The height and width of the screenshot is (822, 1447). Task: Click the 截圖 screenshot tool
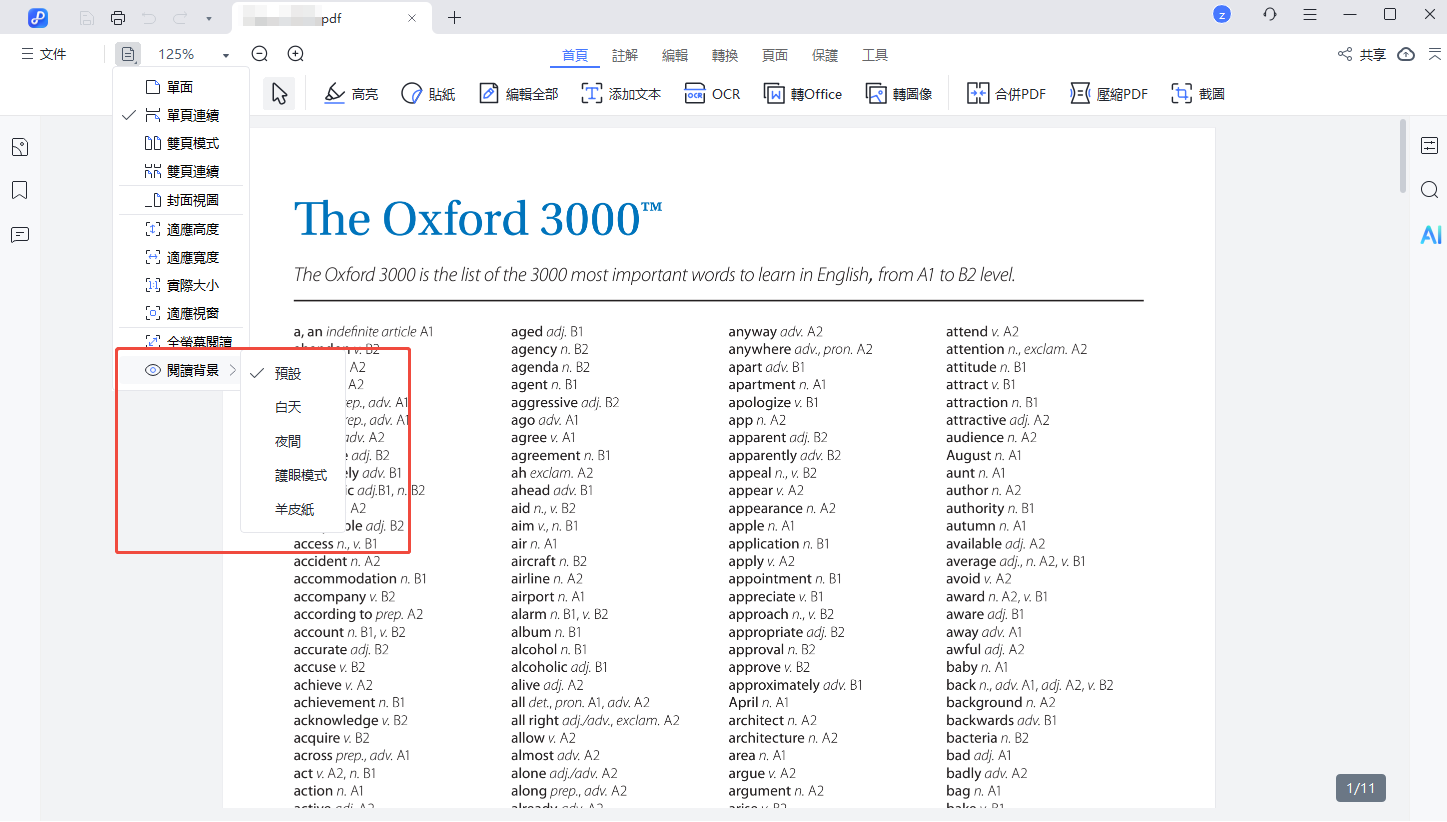tap(1198, 94)
